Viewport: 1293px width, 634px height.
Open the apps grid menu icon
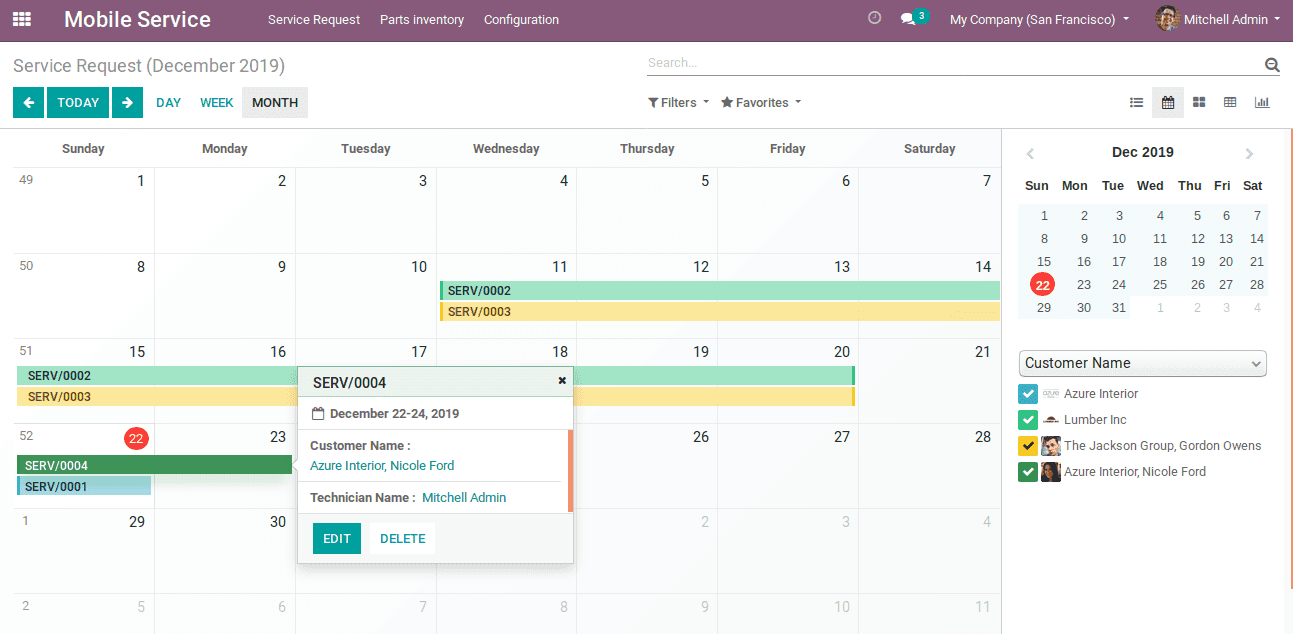pyautogui.click(x=22, y=19)
